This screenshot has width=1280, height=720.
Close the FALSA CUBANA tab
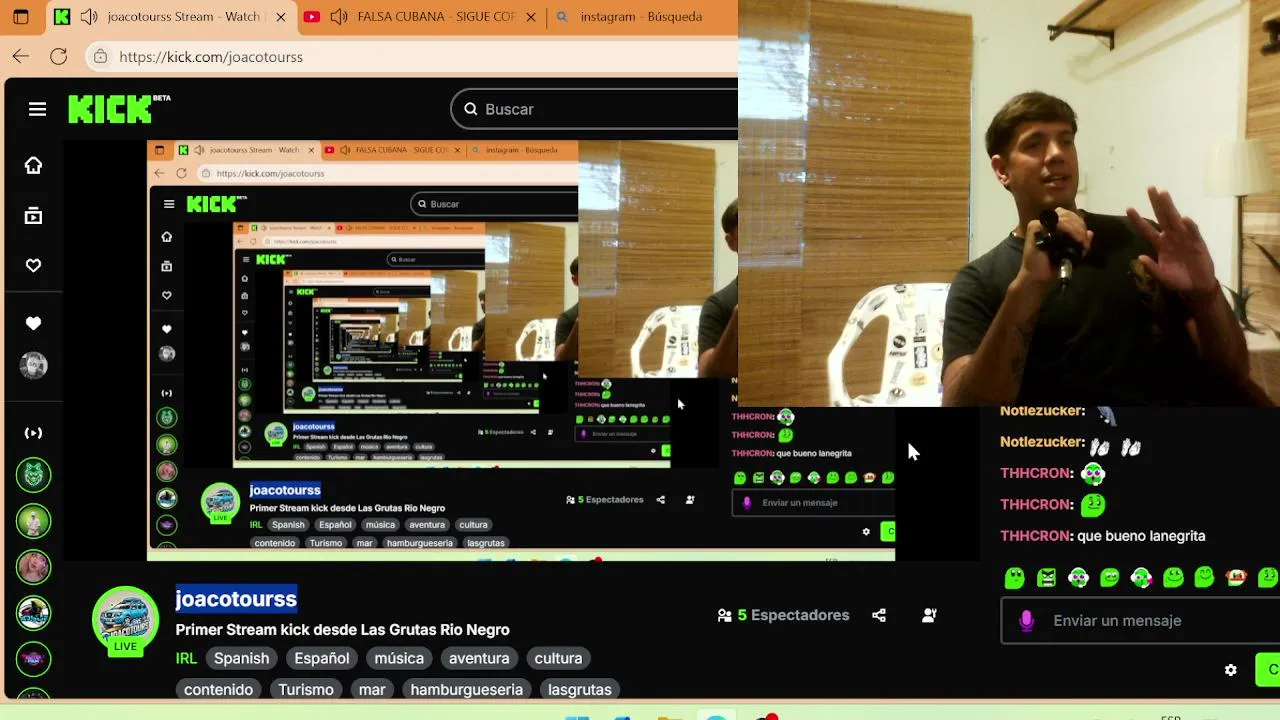coord(531,17)
